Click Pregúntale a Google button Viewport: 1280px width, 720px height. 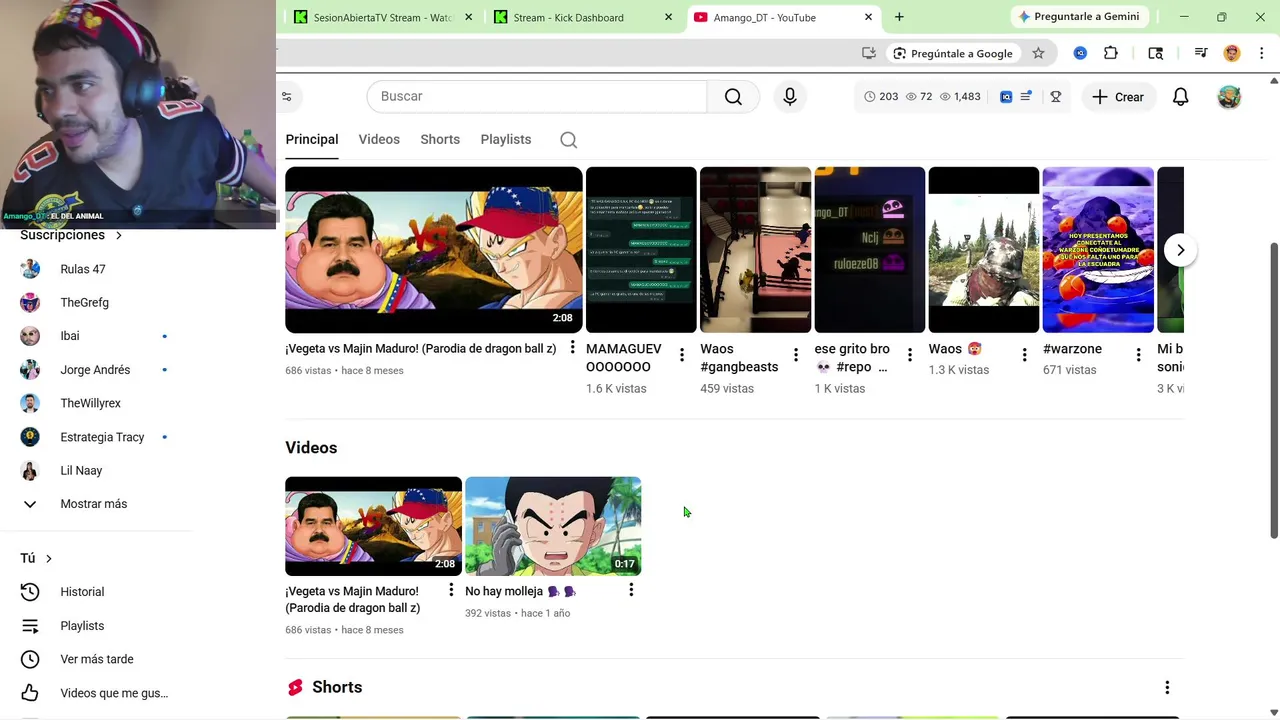point(953,53)
